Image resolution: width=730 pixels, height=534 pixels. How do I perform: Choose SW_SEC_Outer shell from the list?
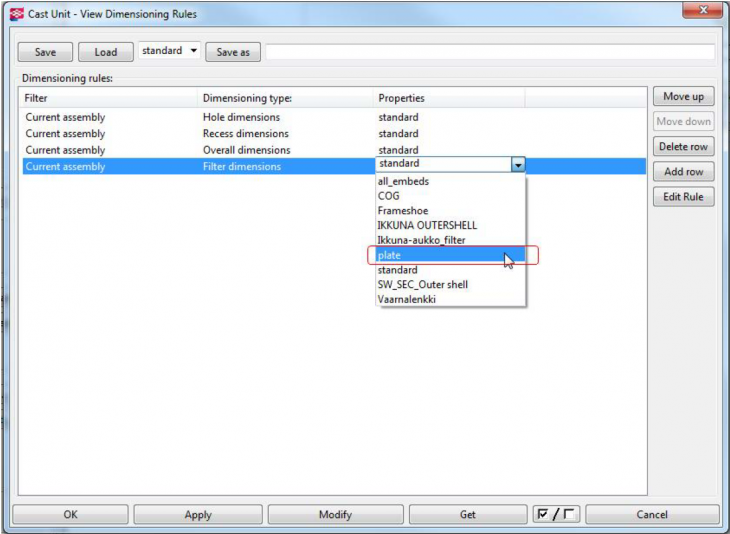[451, 284]
